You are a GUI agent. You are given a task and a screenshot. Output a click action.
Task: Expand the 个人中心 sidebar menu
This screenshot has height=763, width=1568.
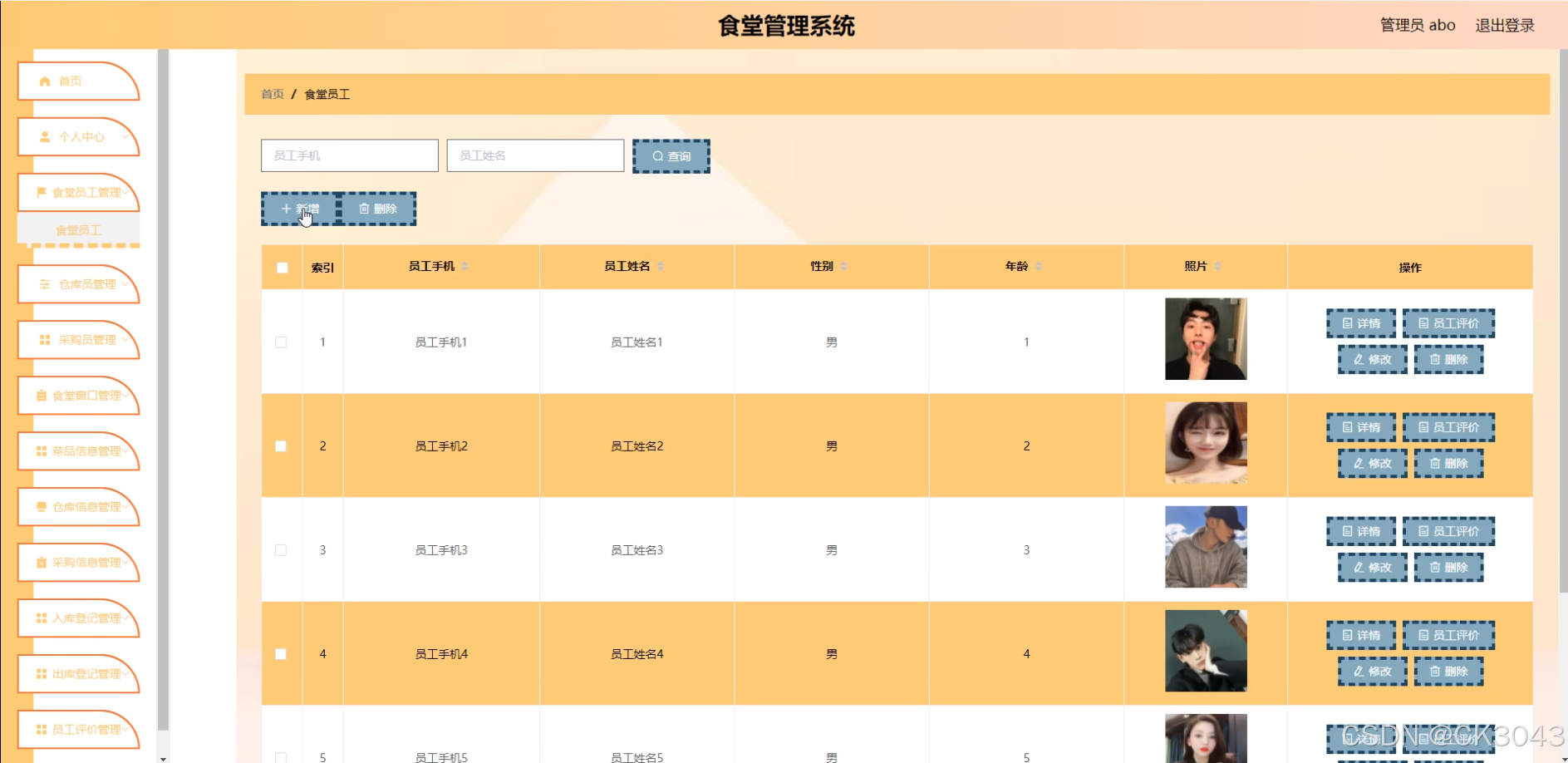pos(126,137)
